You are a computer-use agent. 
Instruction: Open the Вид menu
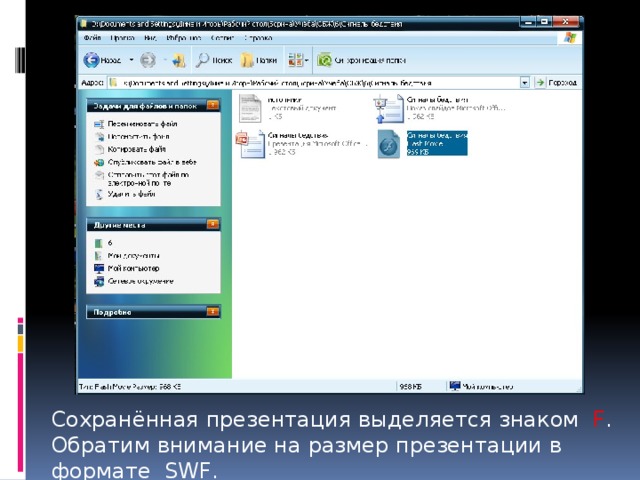pyautogui.click(x=150, y=38)
